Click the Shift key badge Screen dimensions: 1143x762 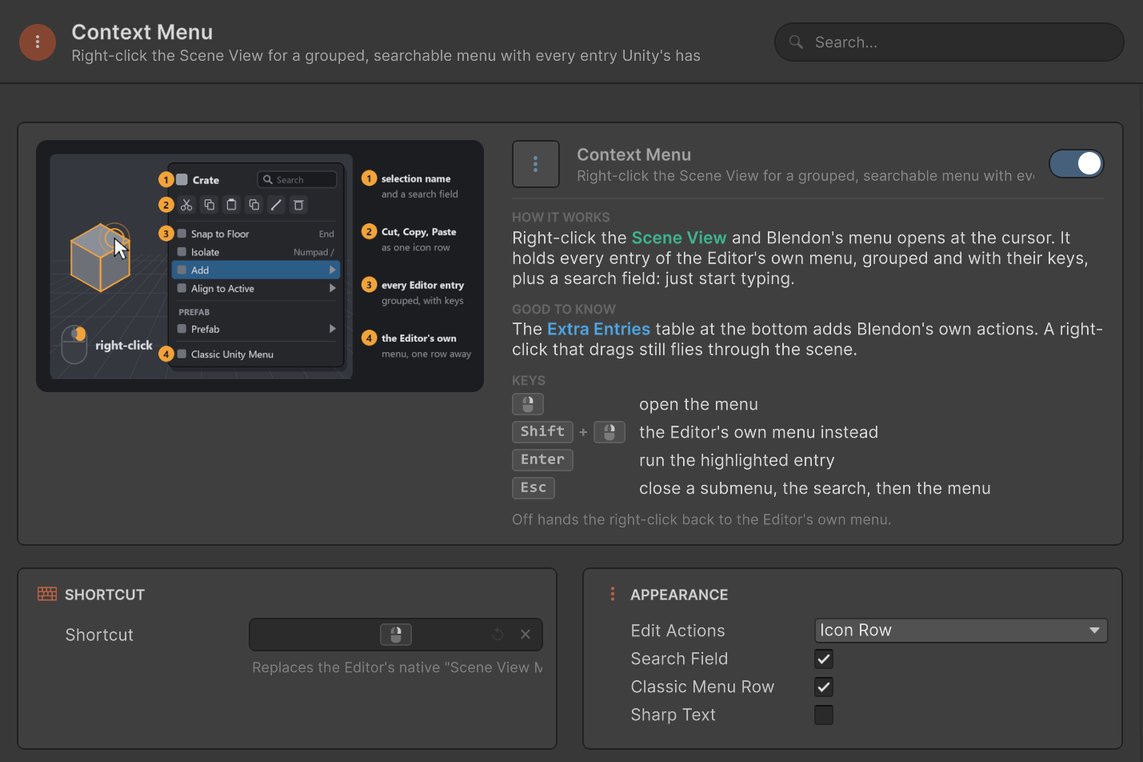coord(542,432)
